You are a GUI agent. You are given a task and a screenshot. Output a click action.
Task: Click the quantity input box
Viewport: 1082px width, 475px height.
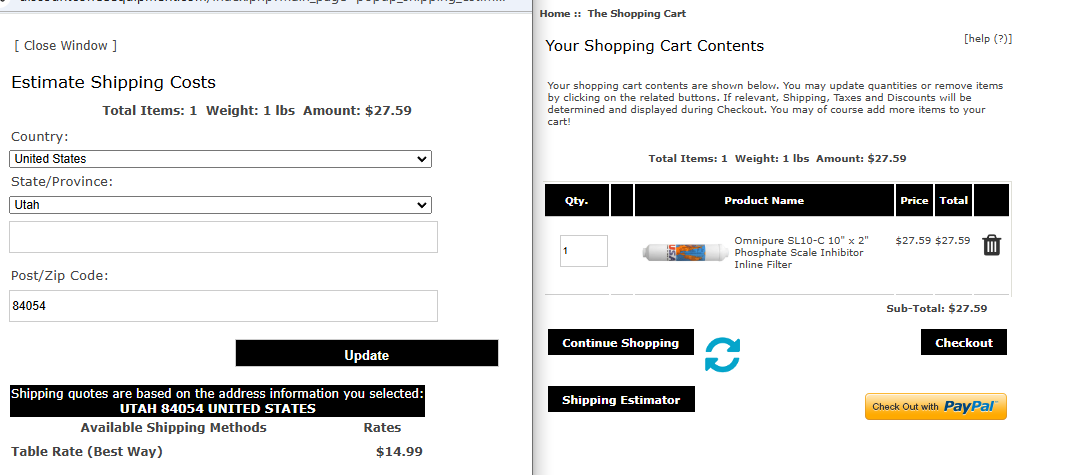pos(583,251)
